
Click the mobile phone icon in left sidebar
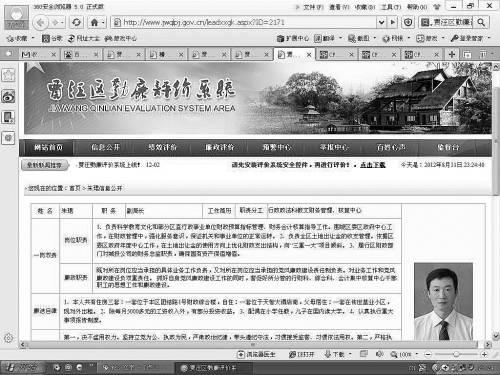click(8, 117)
